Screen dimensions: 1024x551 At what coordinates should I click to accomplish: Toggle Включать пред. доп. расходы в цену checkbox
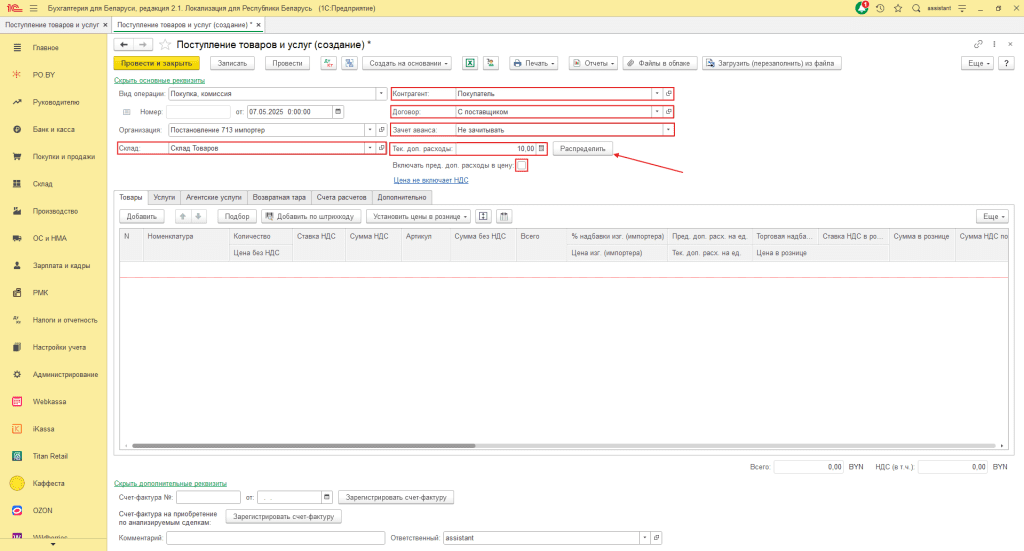click(521, 166)
